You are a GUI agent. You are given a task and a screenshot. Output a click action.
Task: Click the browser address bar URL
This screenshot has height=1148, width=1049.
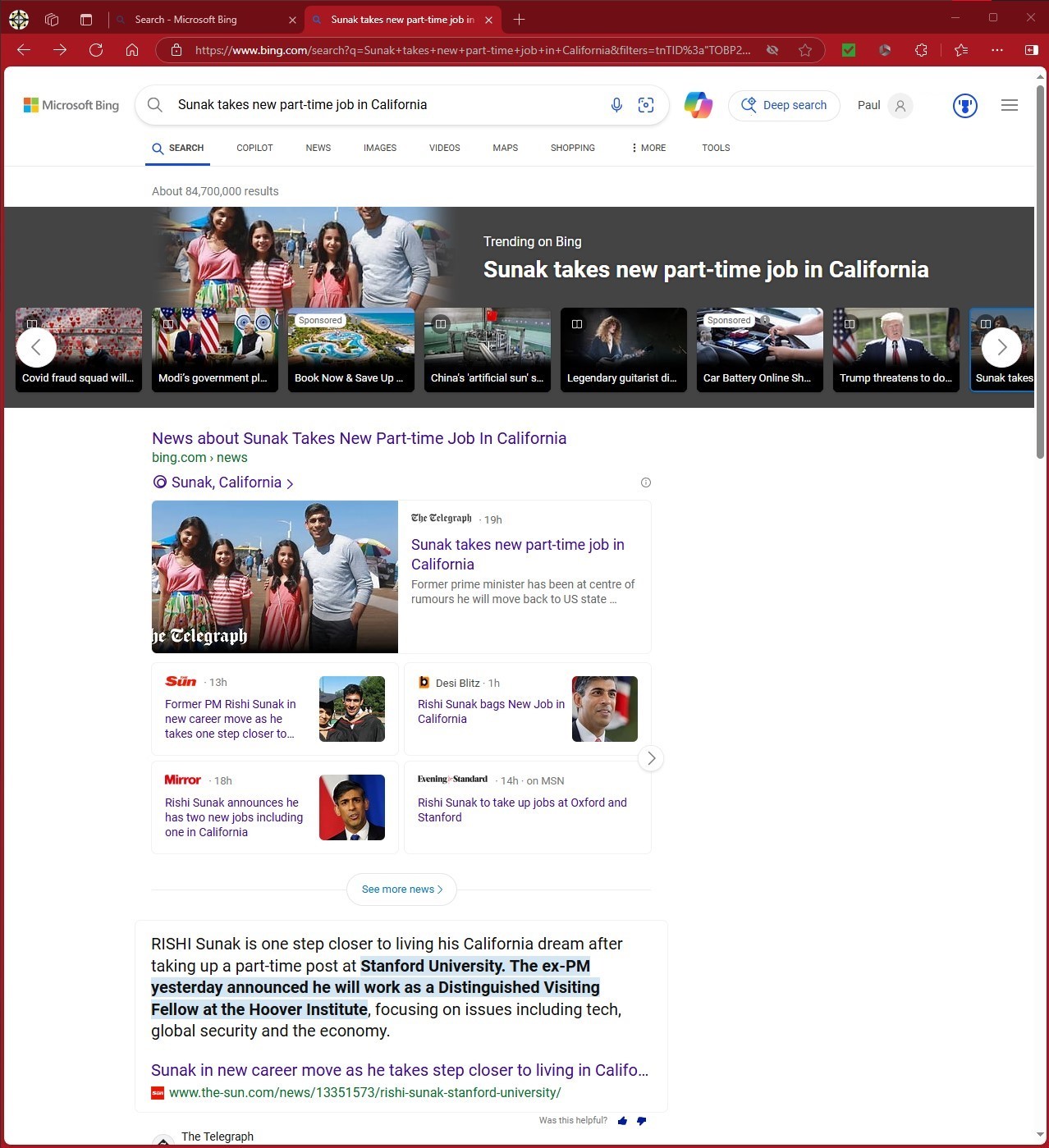coord(473,50)
